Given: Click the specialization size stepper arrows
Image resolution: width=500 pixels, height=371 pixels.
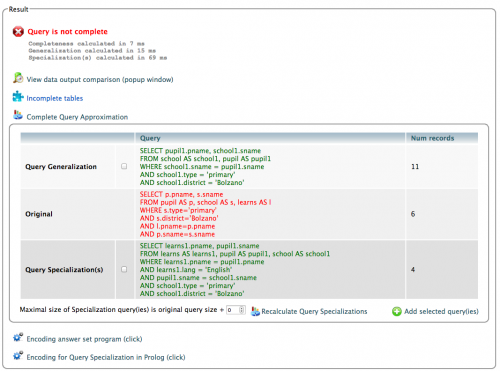Looking at the screenshot, I should pos(242,310).
